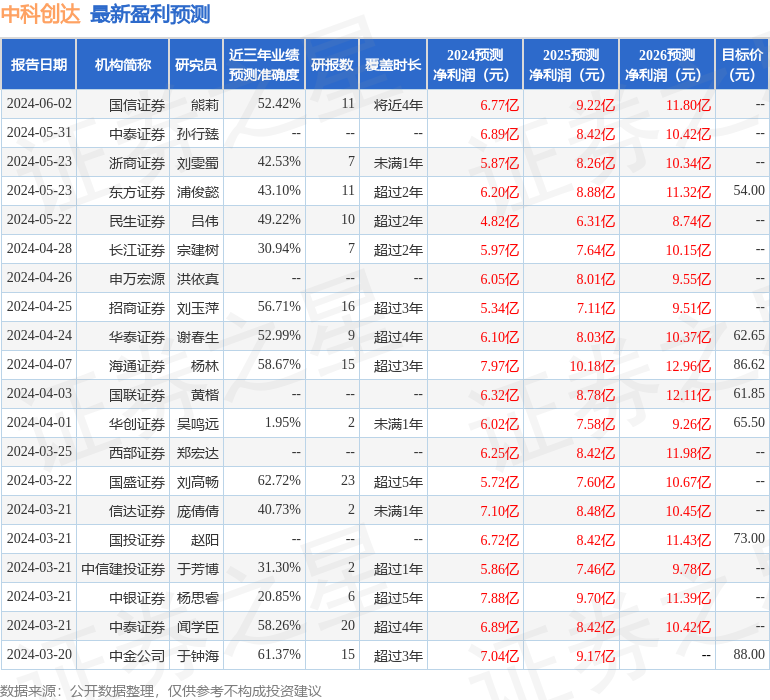Click 东方证券 institution name
This screenshot has width=770, height=700.
[x=137, y=192]
